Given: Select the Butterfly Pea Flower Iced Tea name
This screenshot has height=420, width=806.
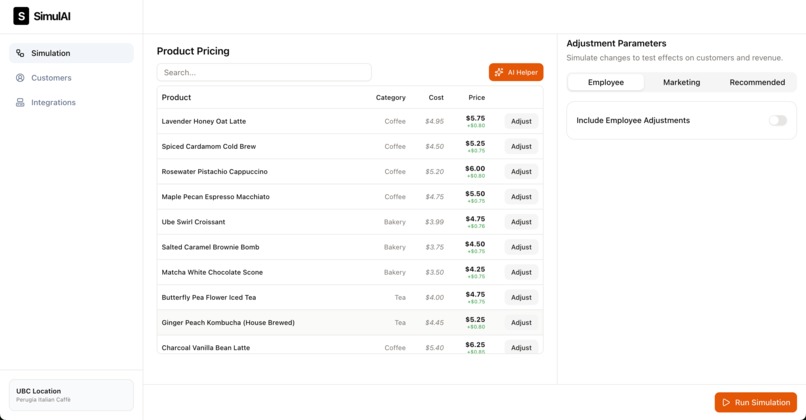Looking at the screenshot, I should click(x=209, y=298).
